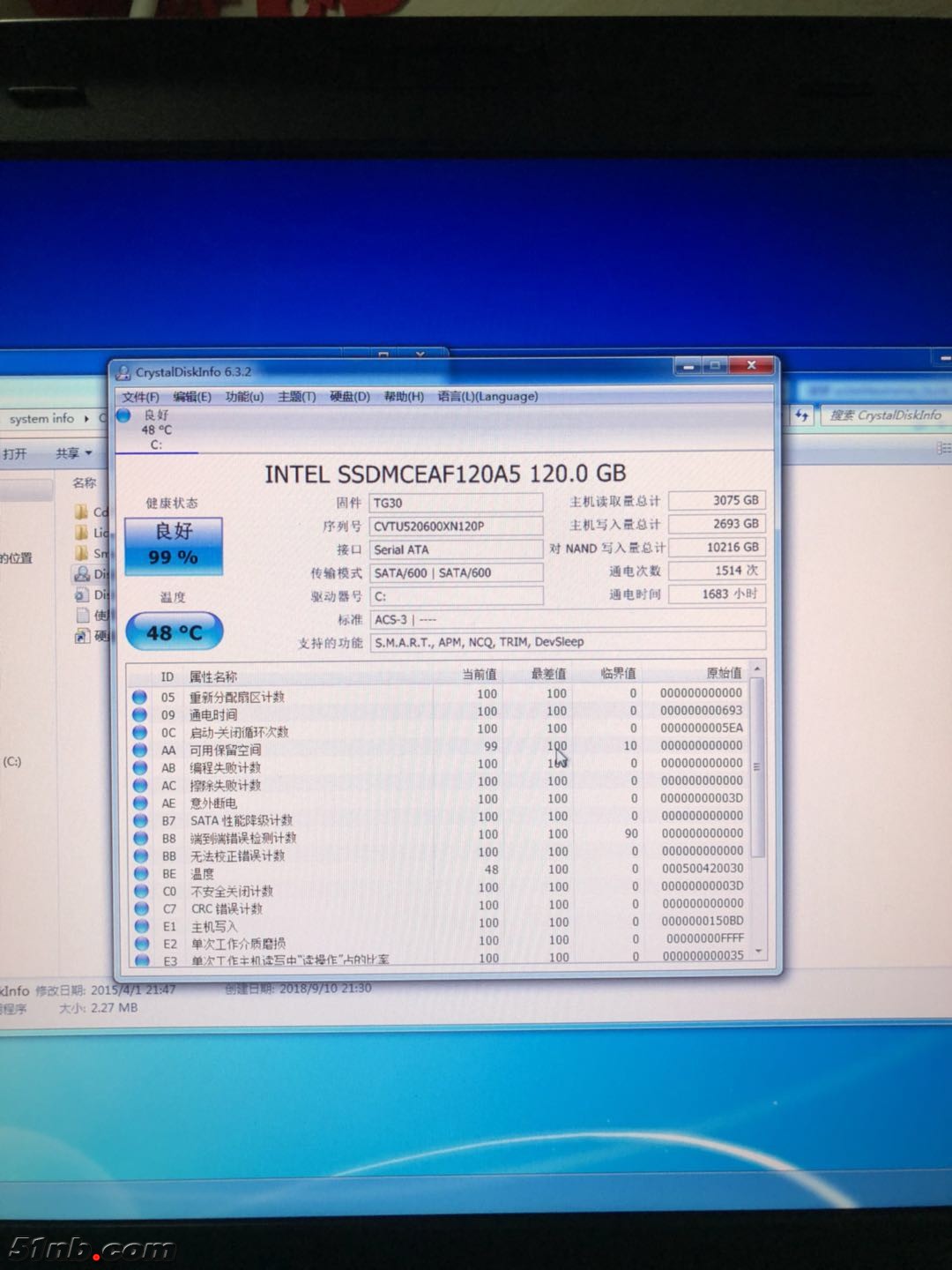Click status icon for attribute 05 row
Viewport: 952px width, 1270px height.
click(x=139, y=697)
